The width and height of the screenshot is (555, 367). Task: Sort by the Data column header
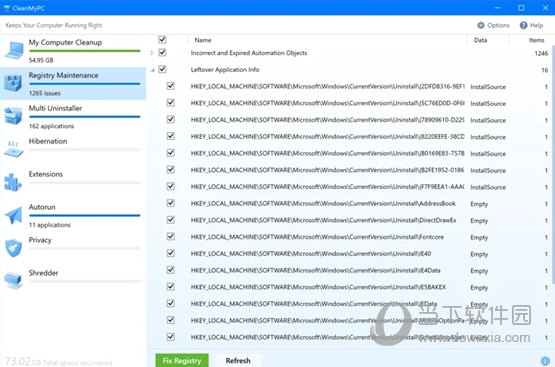pos(480,40)
